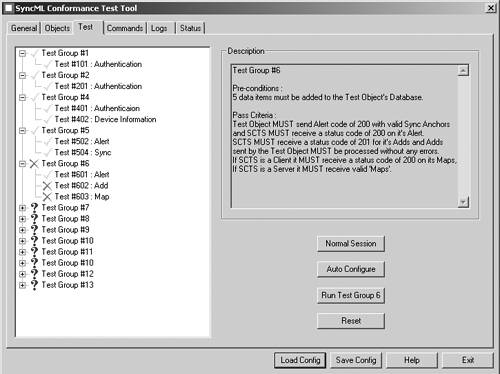Click the check mark icon of Test Group #1

click(34, 53)
